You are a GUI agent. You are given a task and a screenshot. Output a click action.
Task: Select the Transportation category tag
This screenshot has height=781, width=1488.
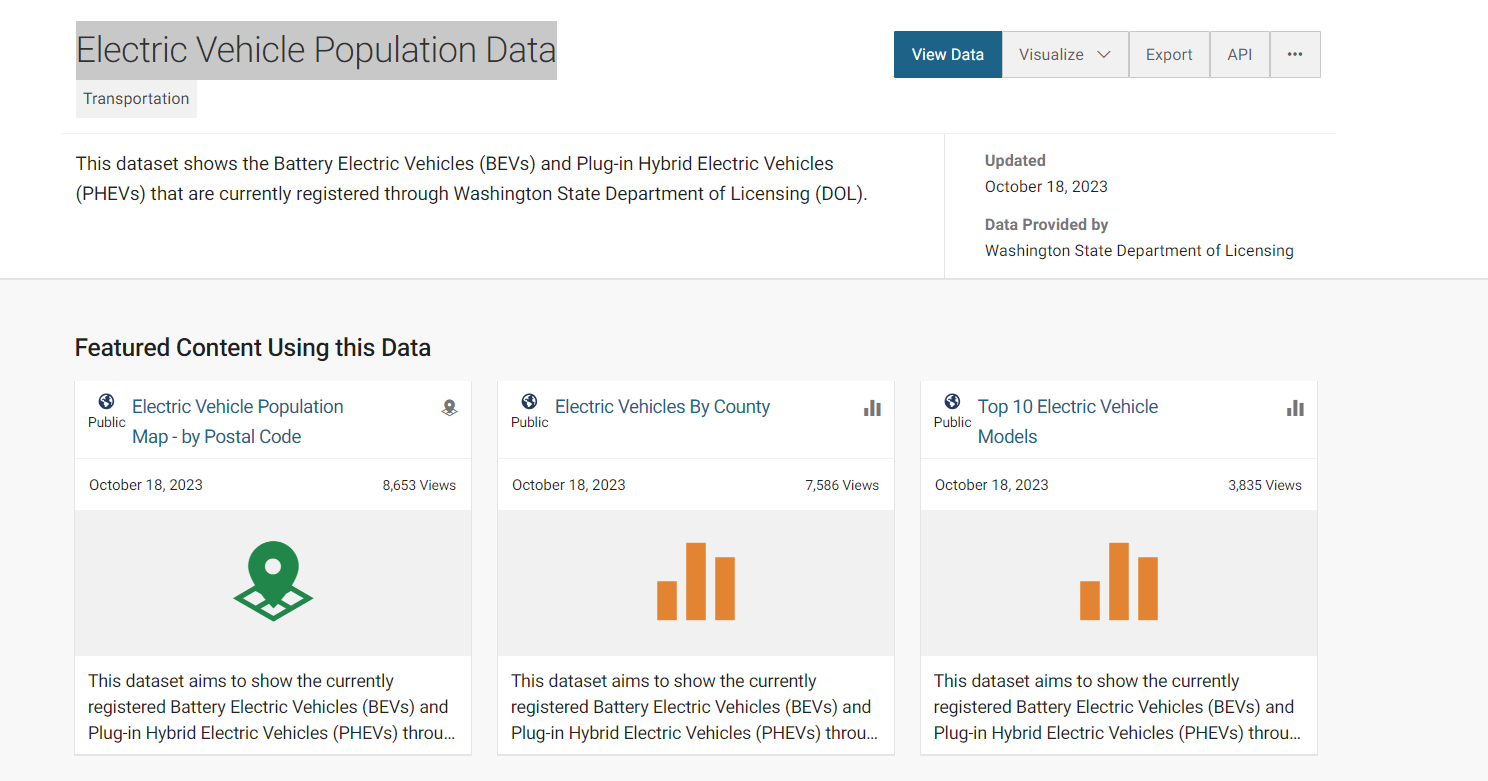(136, 98)
